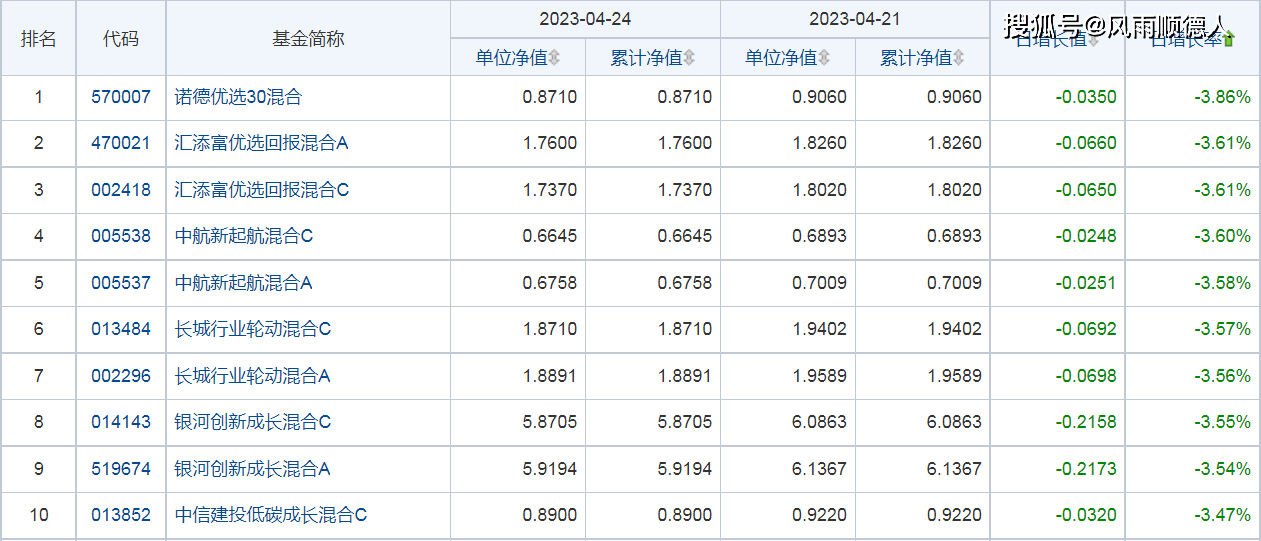Open the 汇添富优选回报混合C fund link
This screenshot has width=1261, height=541.
pyautogui.click(x=262, y=190)
